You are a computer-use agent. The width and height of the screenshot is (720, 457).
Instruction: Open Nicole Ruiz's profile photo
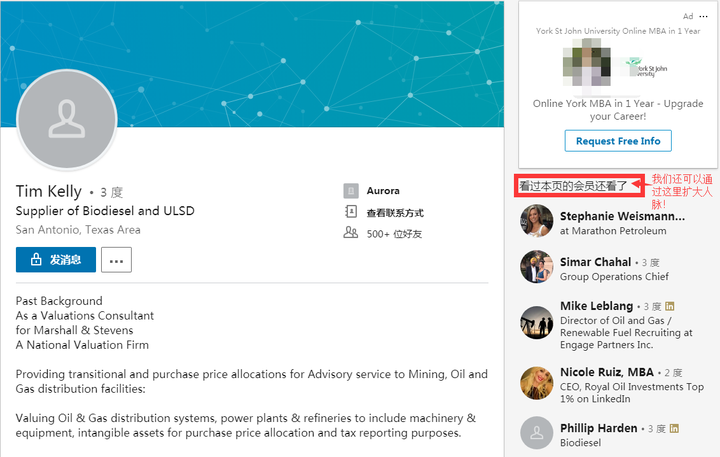[536, 383]
